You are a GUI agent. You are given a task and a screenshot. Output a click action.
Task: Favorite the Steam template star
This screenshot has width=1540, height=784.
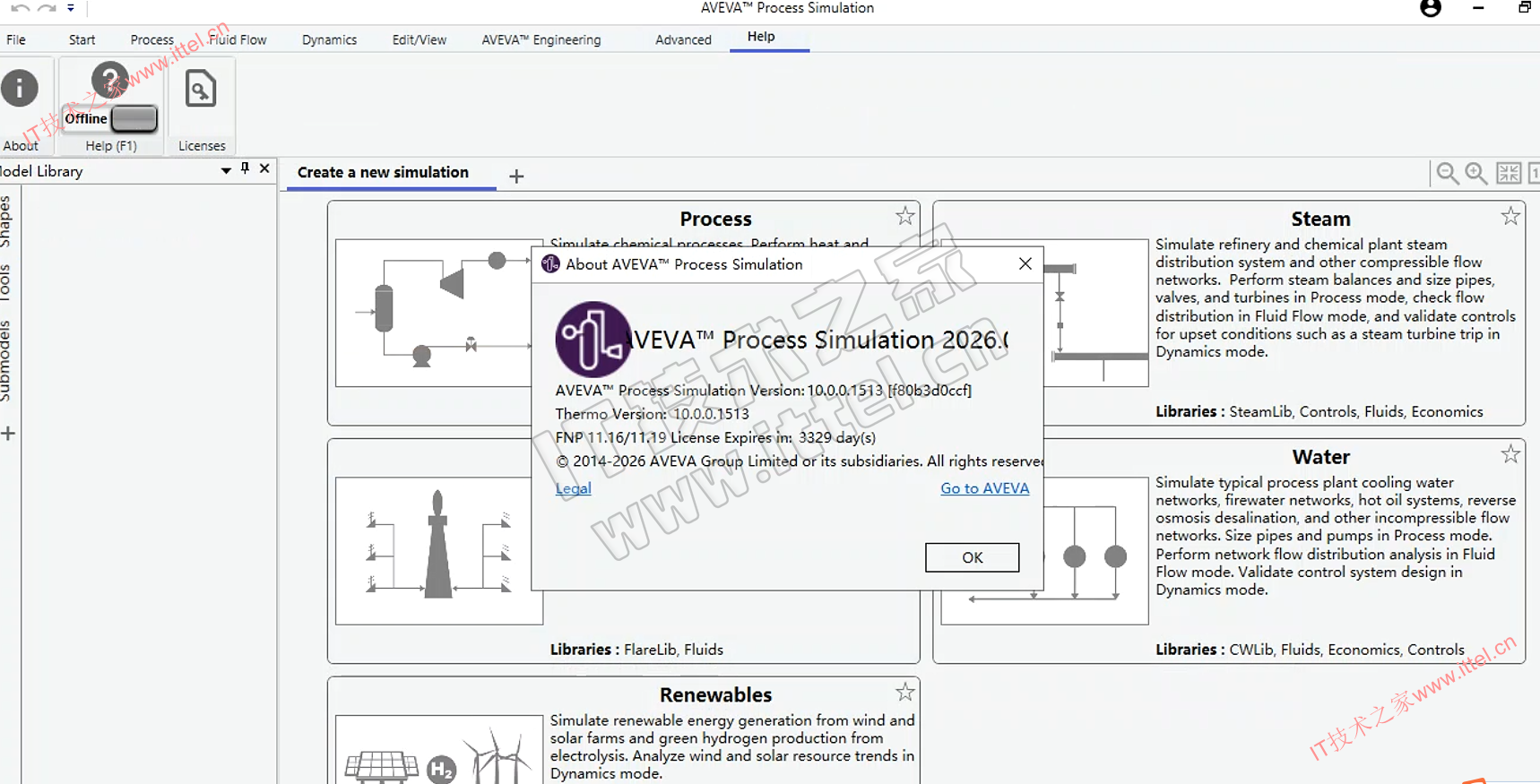pos(1510,216)
